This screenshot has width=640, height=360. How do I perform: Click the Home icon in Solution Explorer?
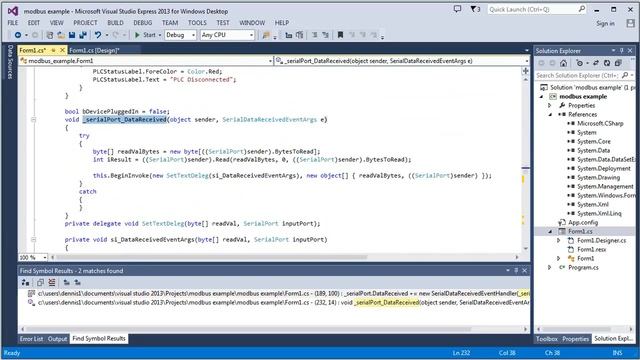pos(563,63)
